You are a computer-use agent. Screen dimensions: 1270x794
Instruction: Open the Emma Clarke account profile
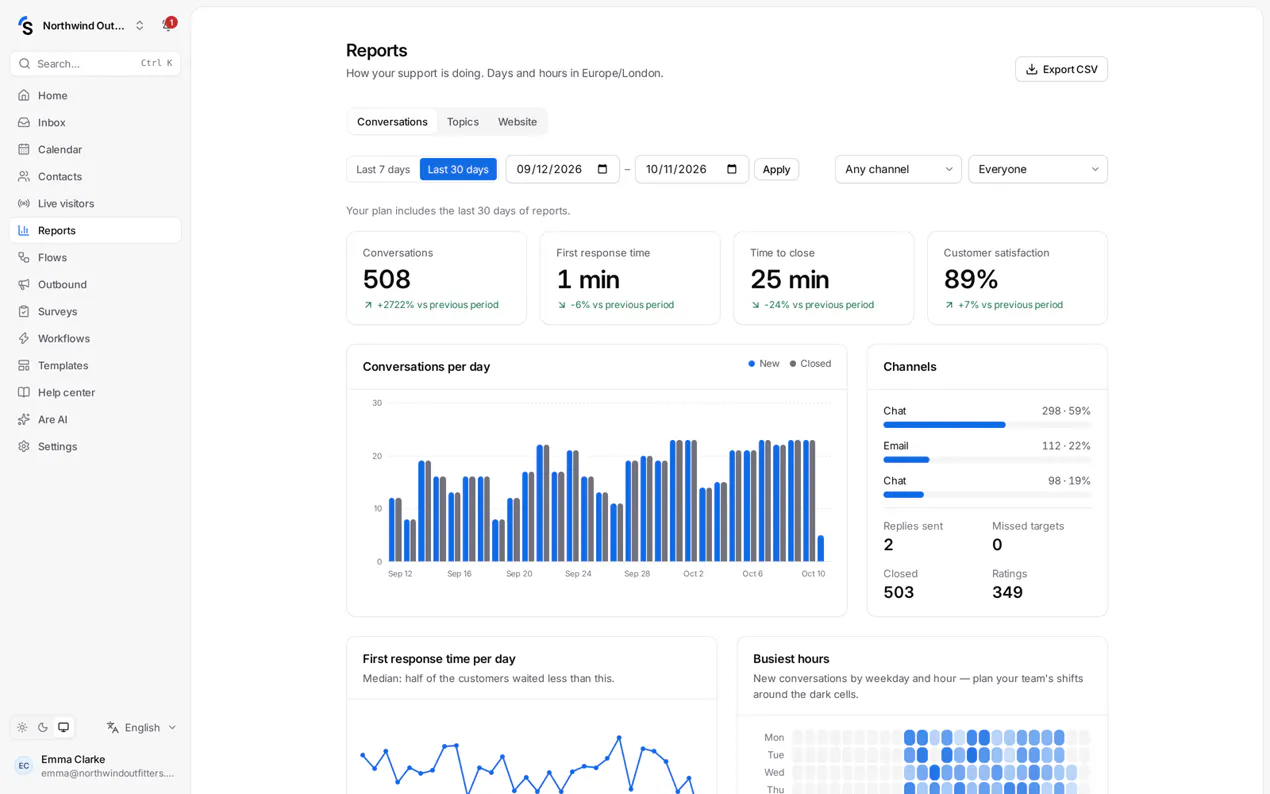(x=95, y=766)
